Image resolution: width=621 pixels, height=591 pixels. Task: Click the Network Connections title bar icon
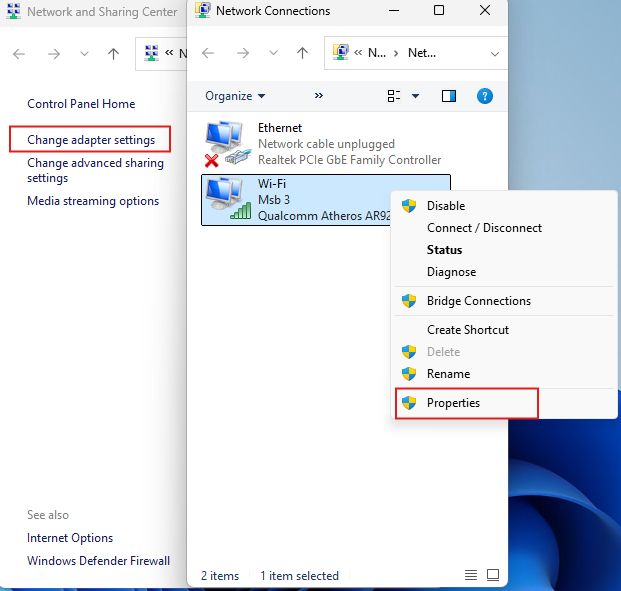(203, 10)
